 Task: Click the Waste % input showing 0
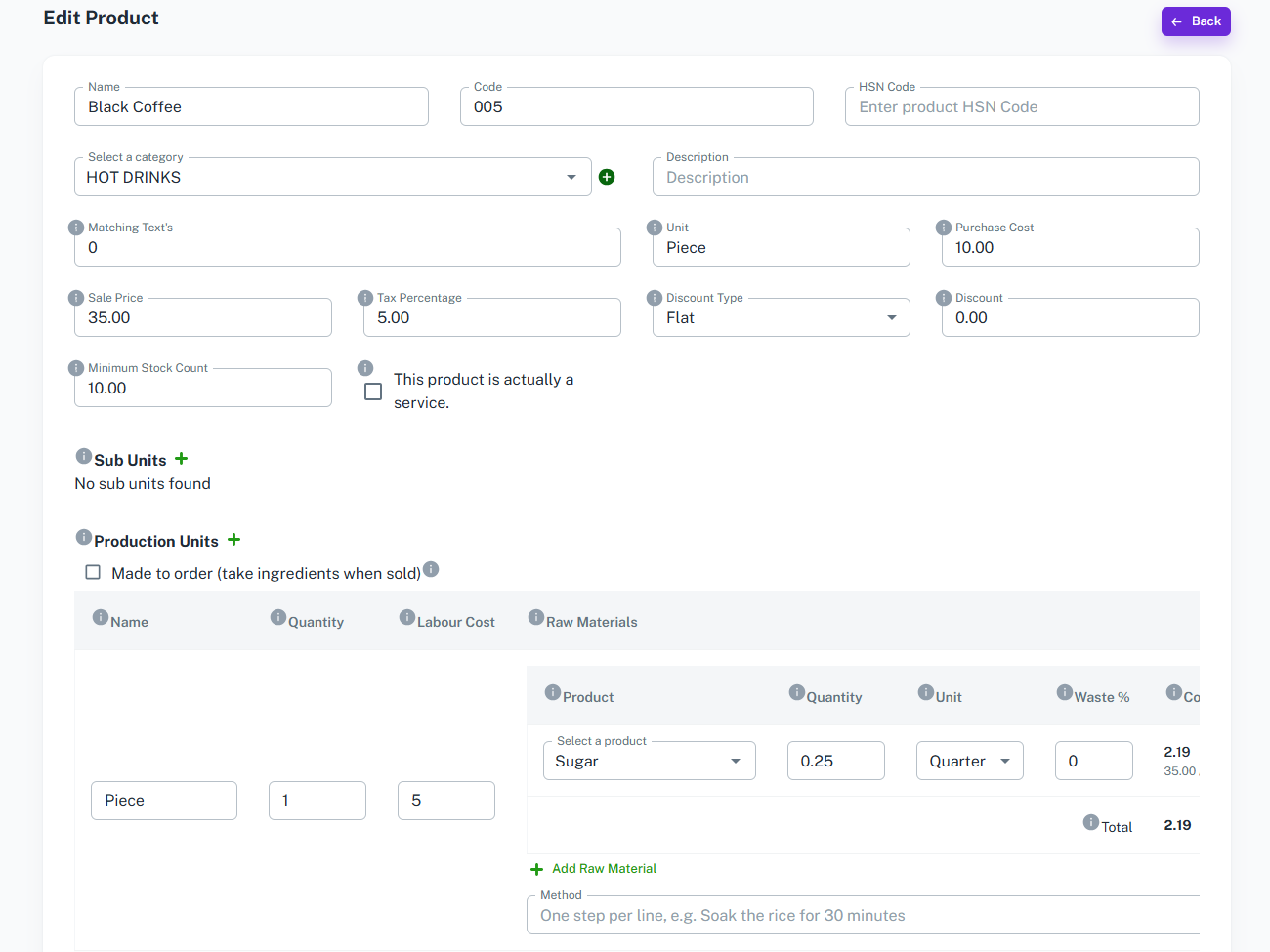pos(1094,761)
